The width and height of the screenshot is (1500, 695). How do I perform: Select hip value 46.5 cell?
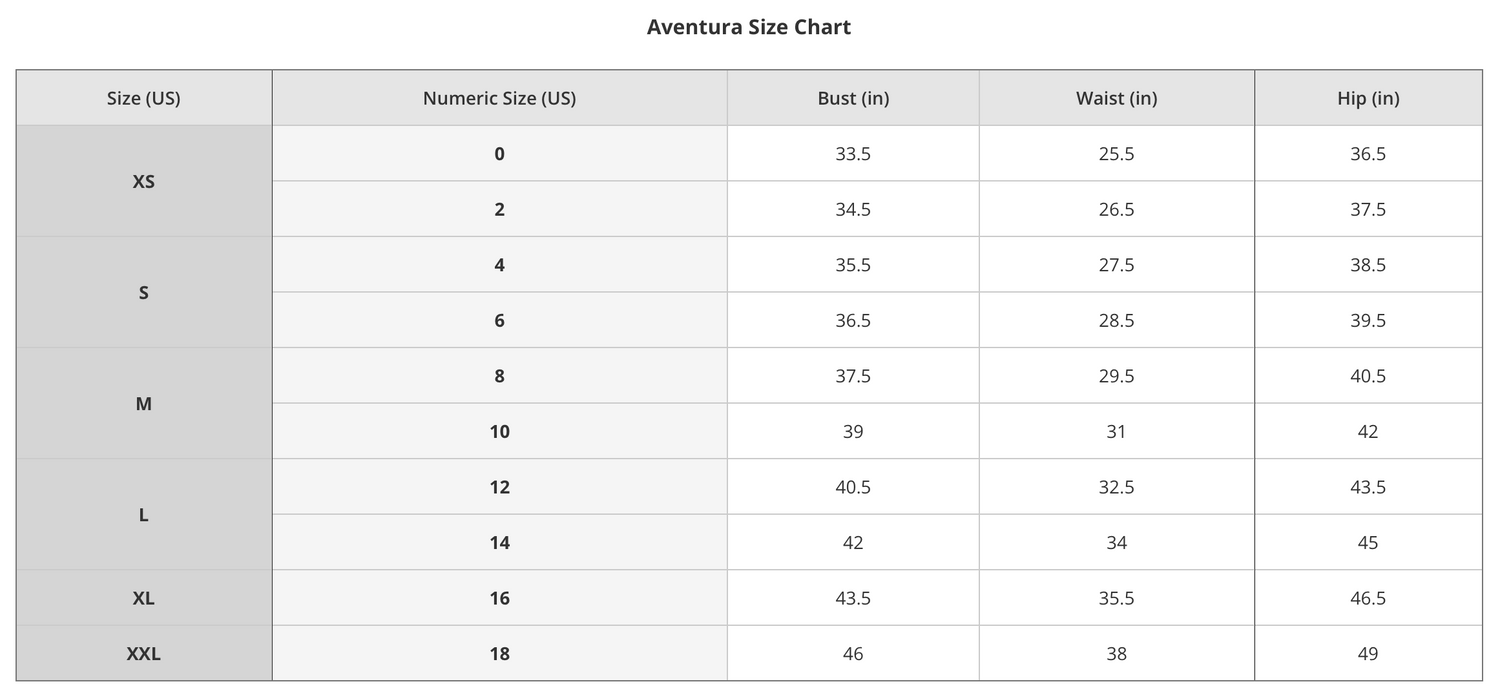1368,598
